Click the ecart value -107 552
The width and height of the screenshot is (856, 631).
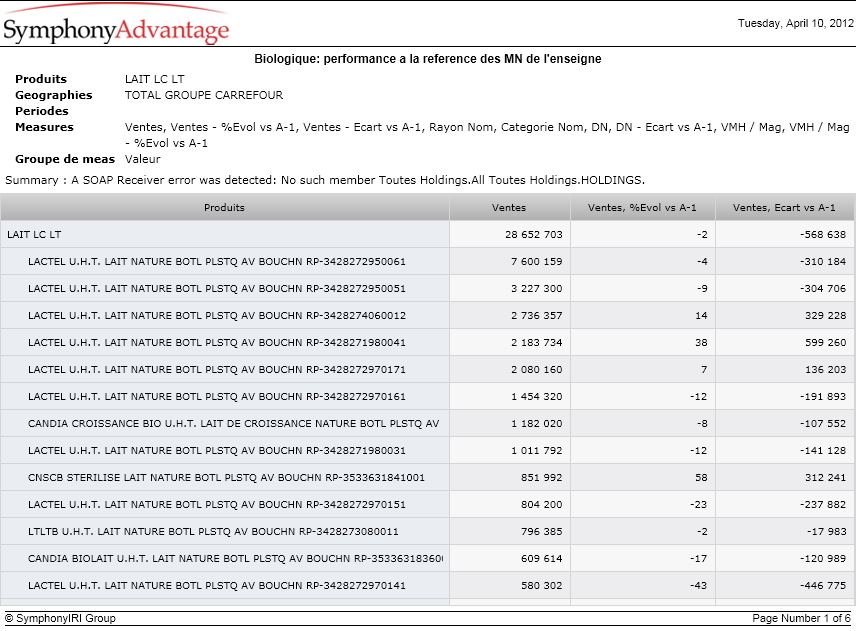823,424
